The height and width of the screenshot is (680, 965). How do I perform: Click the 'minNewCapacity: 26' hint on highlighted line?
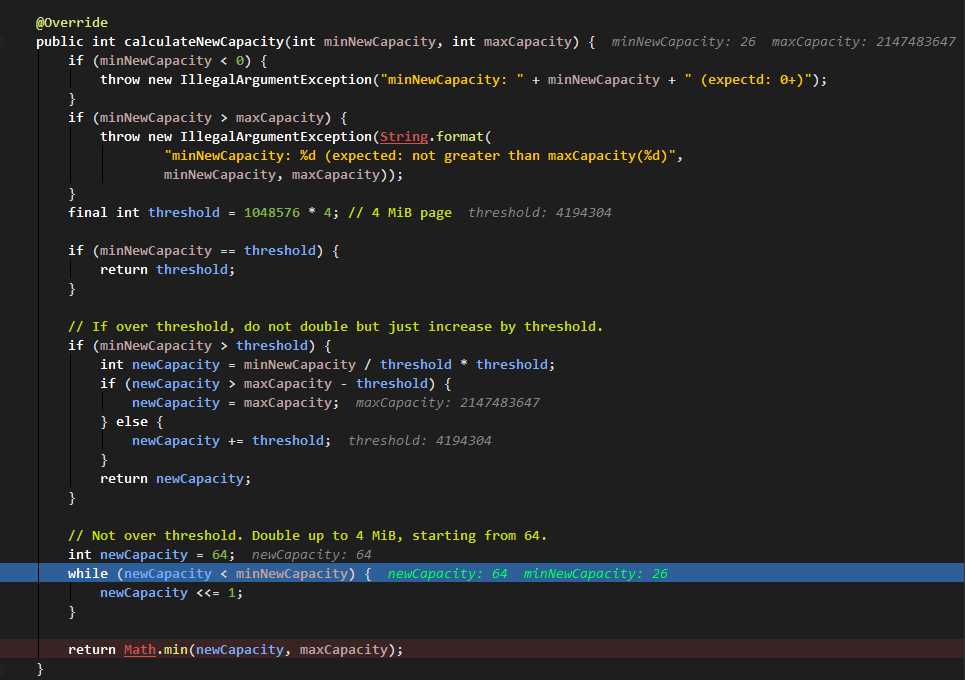click(595, 574)
